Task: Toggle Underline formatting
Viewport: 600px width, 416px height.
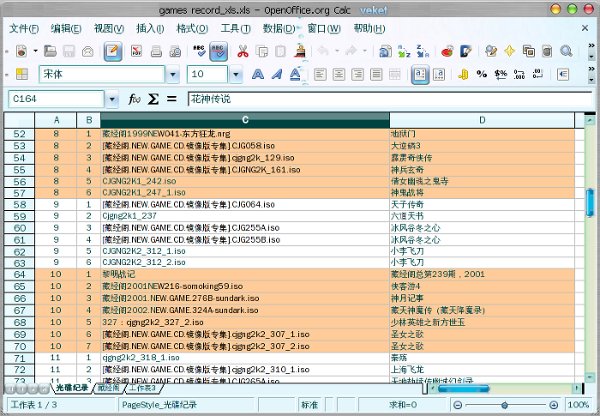Action: [x=295, y=74]
